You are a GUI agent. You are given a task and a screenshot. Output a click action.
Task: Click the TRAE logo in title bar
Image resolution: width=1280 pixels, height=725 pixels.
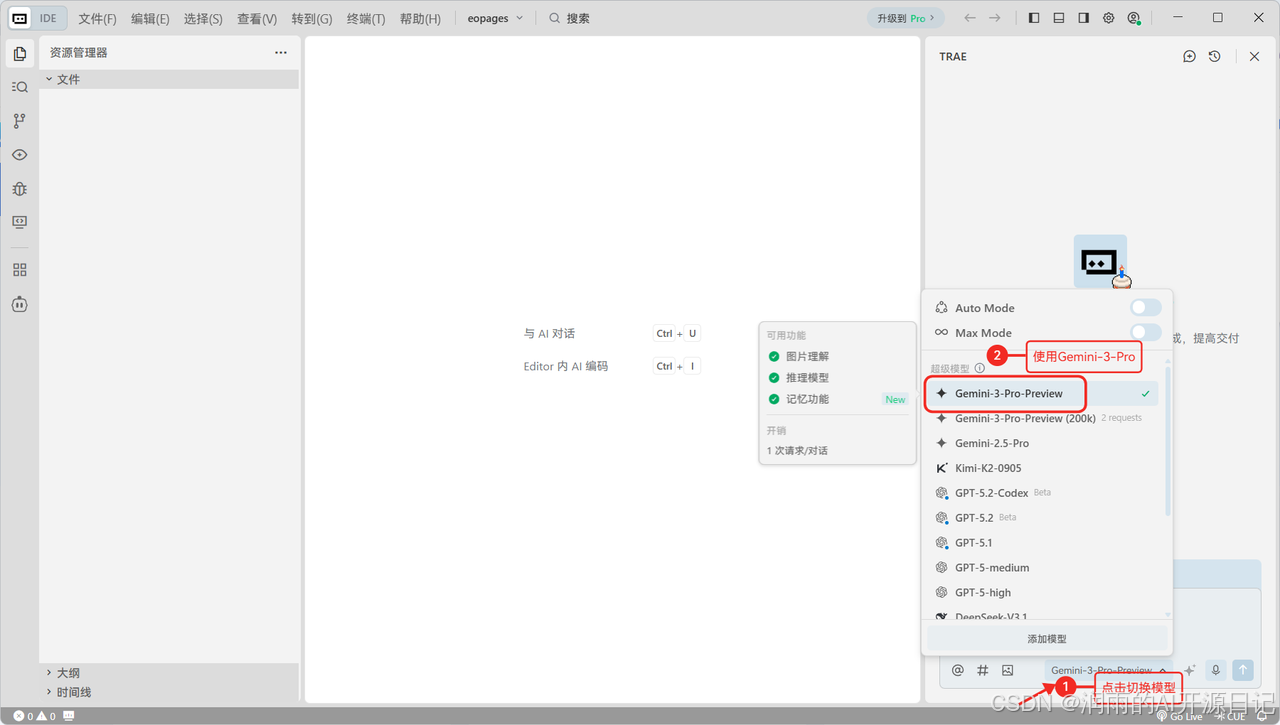point(19,18)
